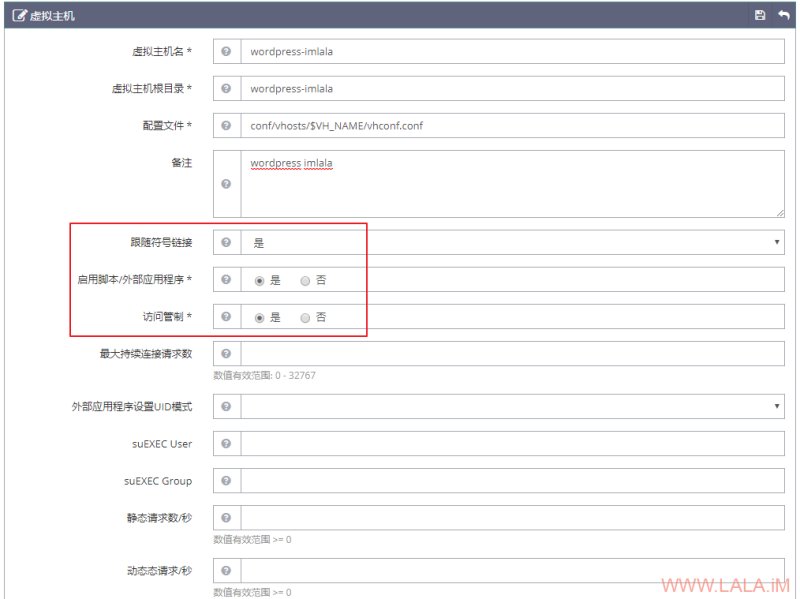Select 是 for 启用脚本/外部应用程序

(x=259, y=281)
